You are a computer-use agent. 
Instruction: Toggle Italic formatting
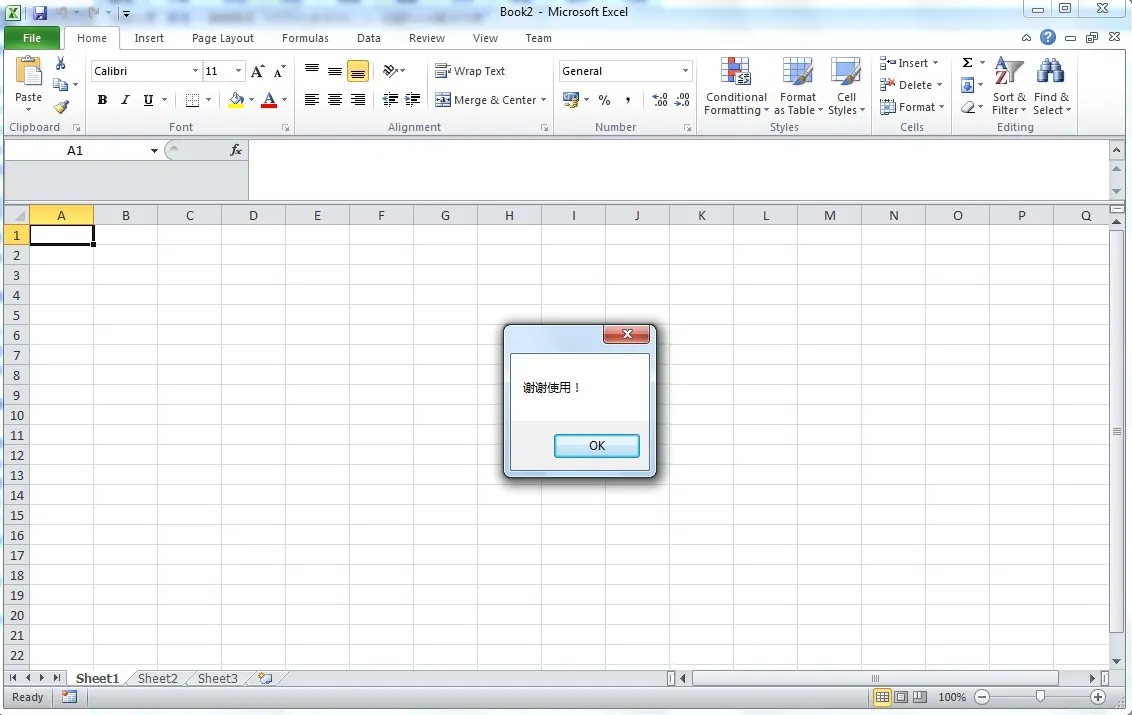(125, 100)
